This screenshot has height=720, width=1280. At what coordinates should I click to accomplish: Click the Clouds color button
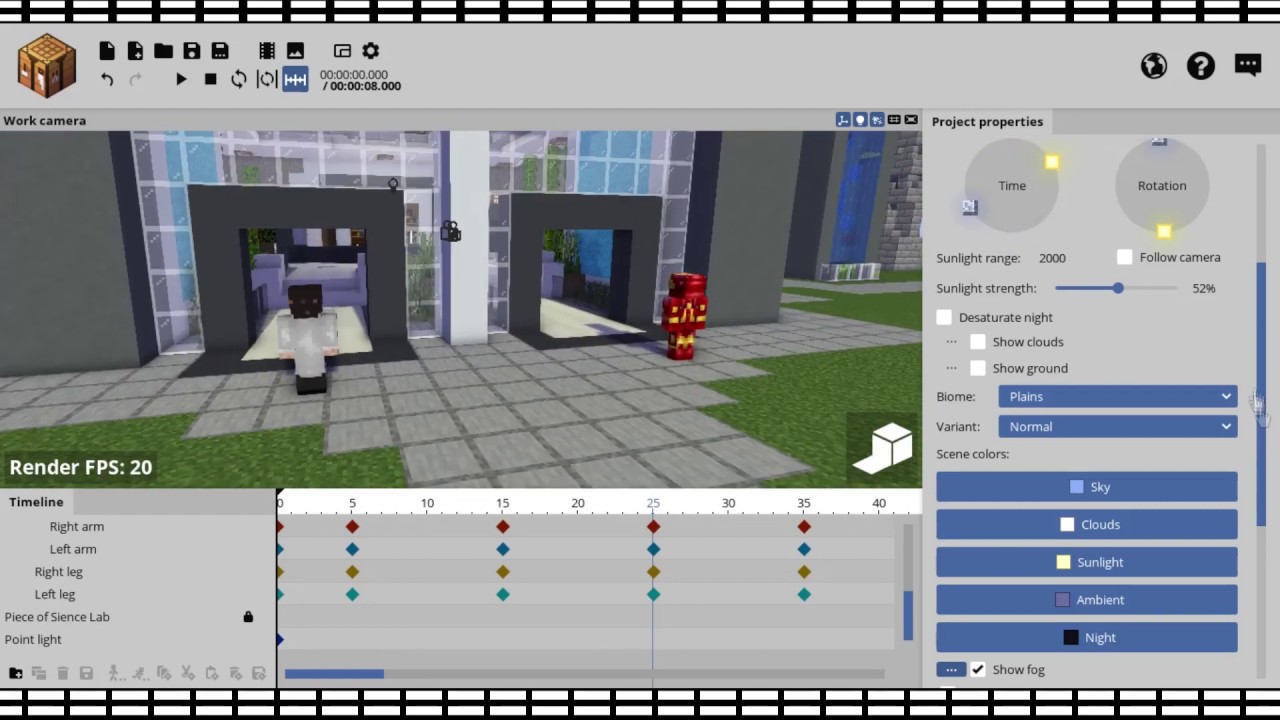(1087, 524)
